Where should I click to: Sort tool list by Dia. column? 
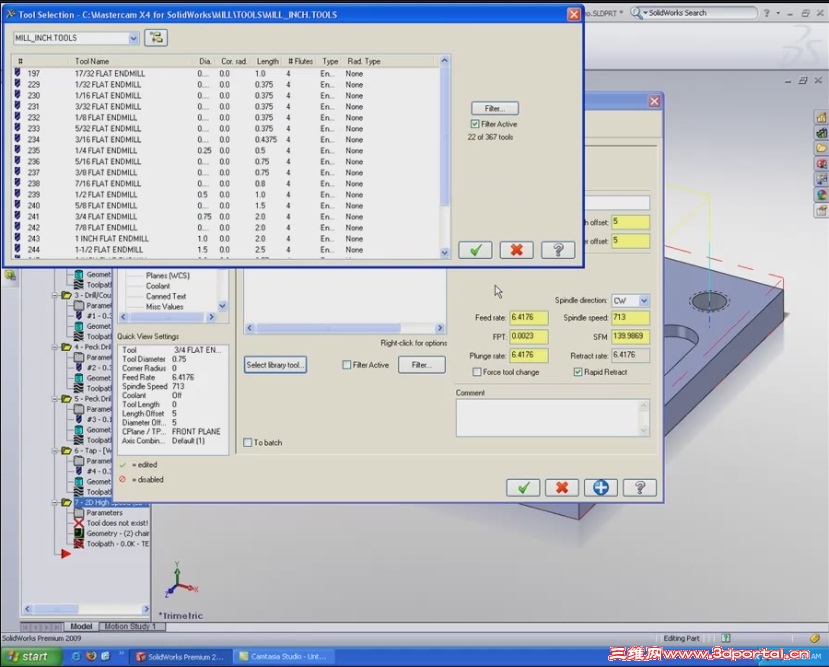(206, 61)
